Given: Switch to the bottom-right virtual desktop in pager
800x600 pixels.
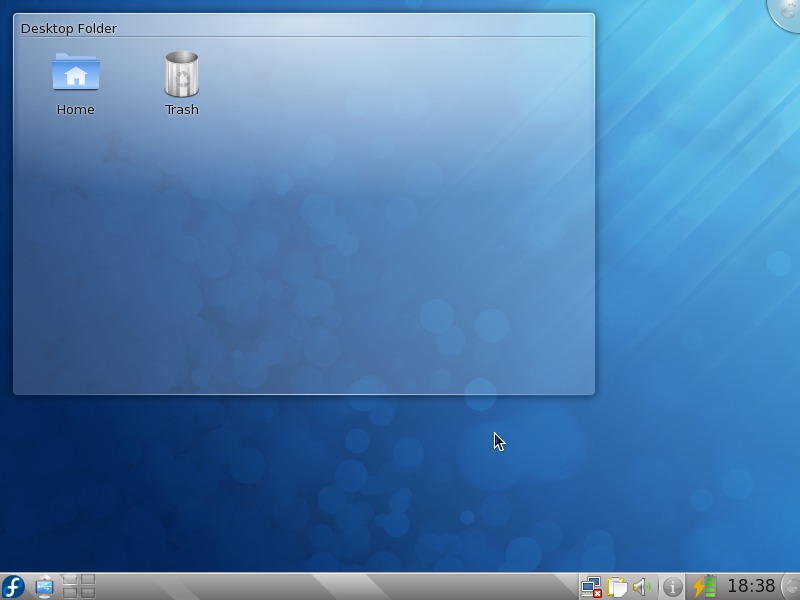Looking at the screenshot, I should coord(88,592).
